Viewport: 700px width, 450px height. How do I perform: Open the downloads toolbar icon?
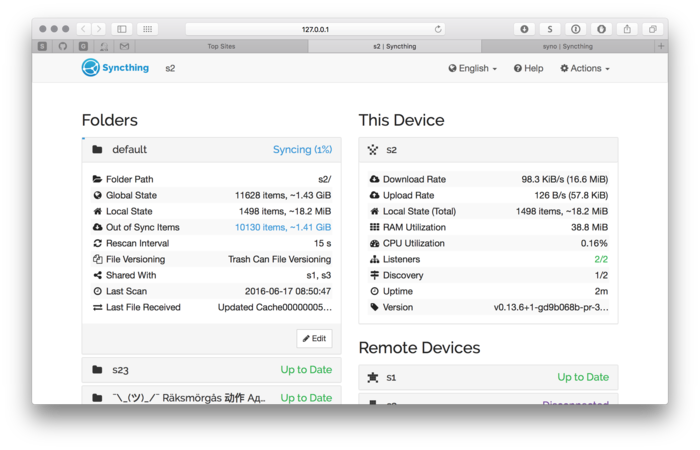(524, 29)
